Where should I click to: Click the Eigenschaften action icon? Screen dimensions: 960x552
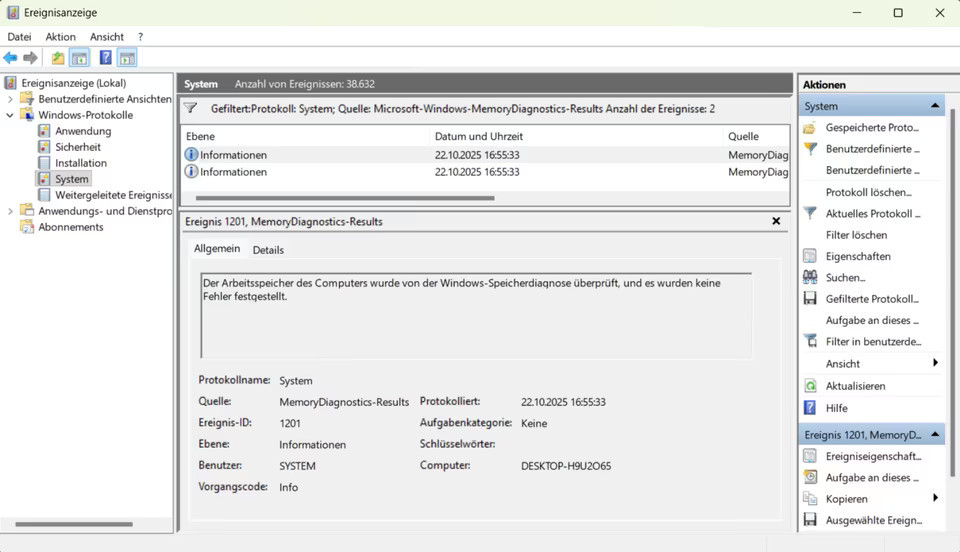click(x=810, y=256)
